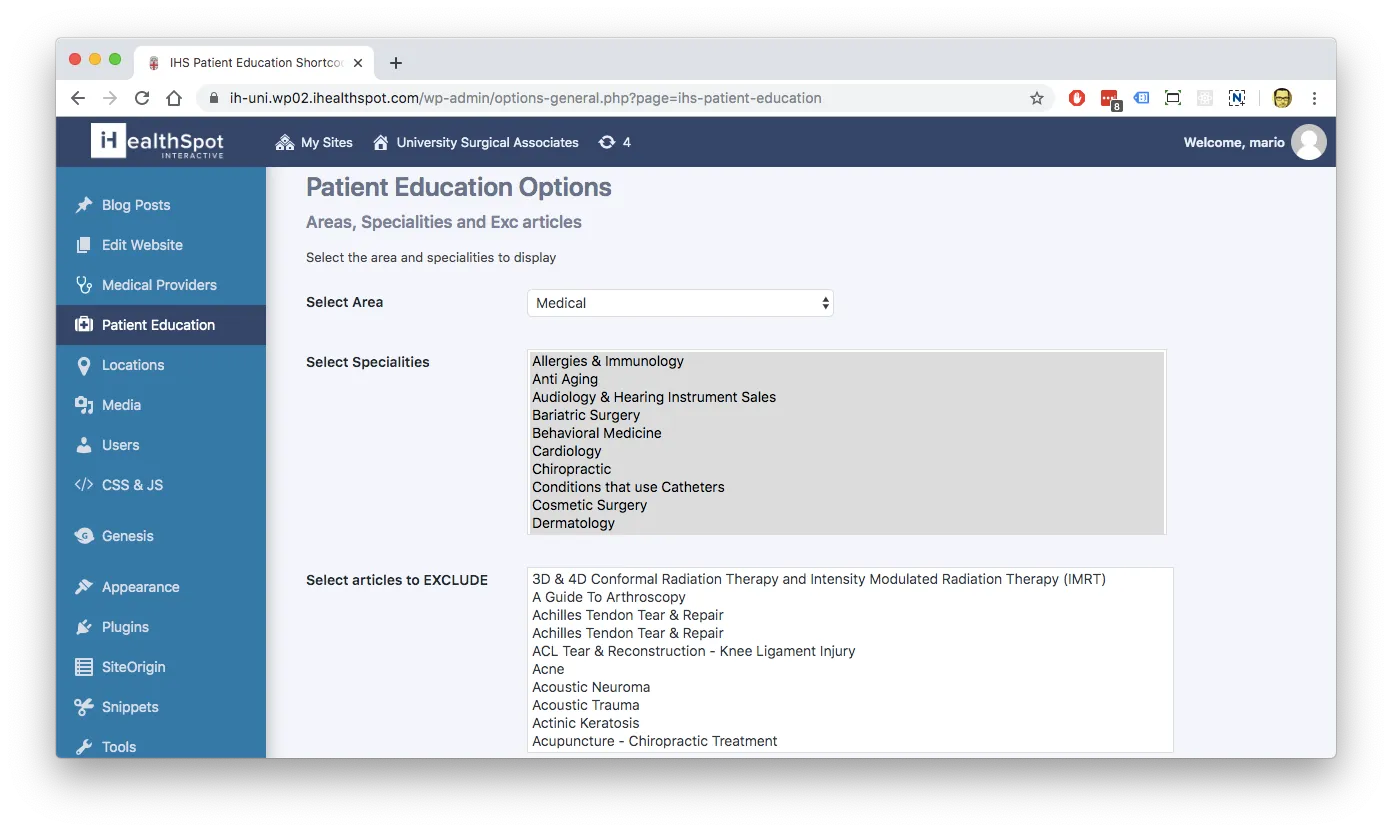Select Dermatology speciality
1392x832 pixels.
[847, 523]
